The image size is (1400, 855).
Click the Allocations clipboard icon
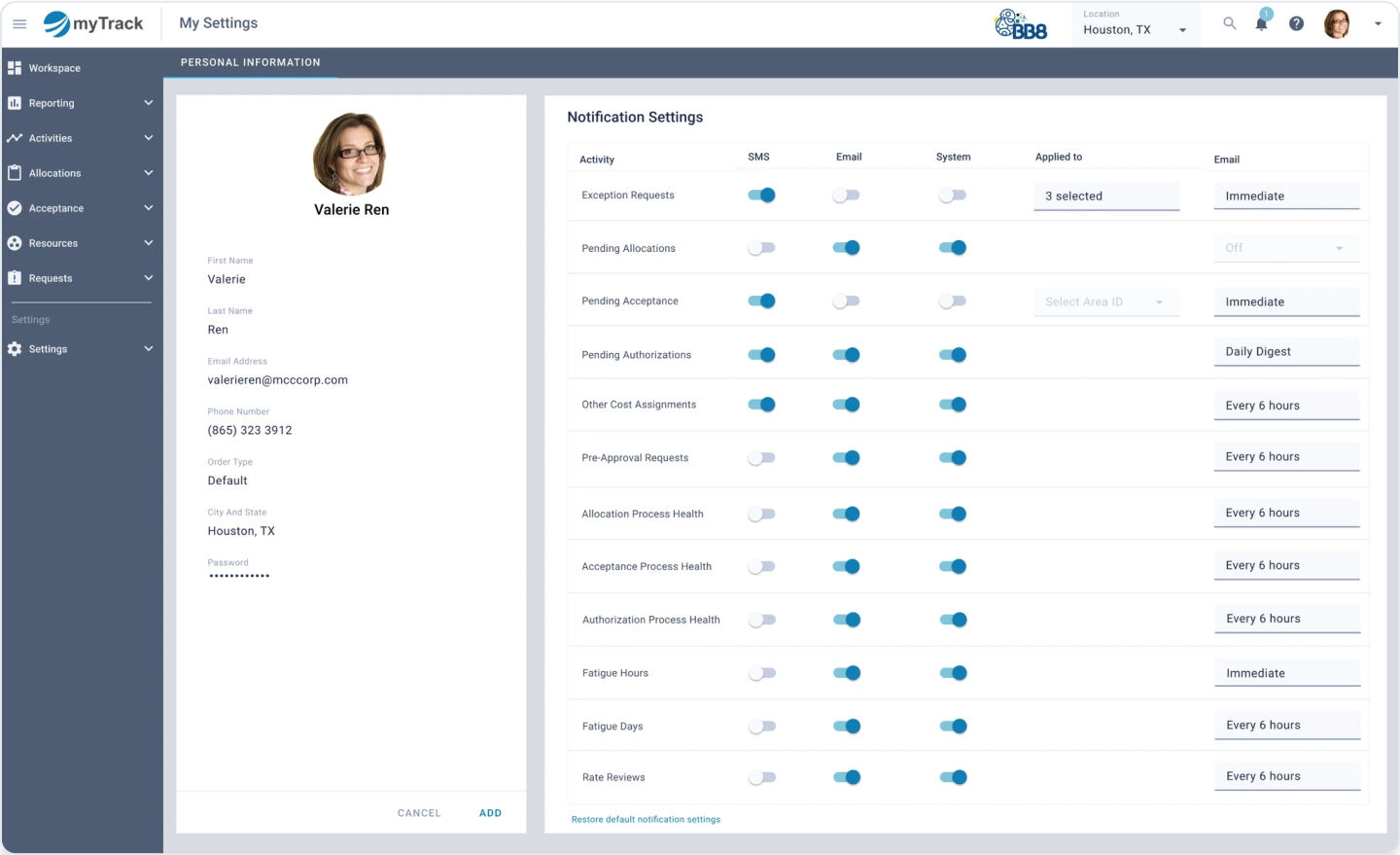tap(15, 173)
